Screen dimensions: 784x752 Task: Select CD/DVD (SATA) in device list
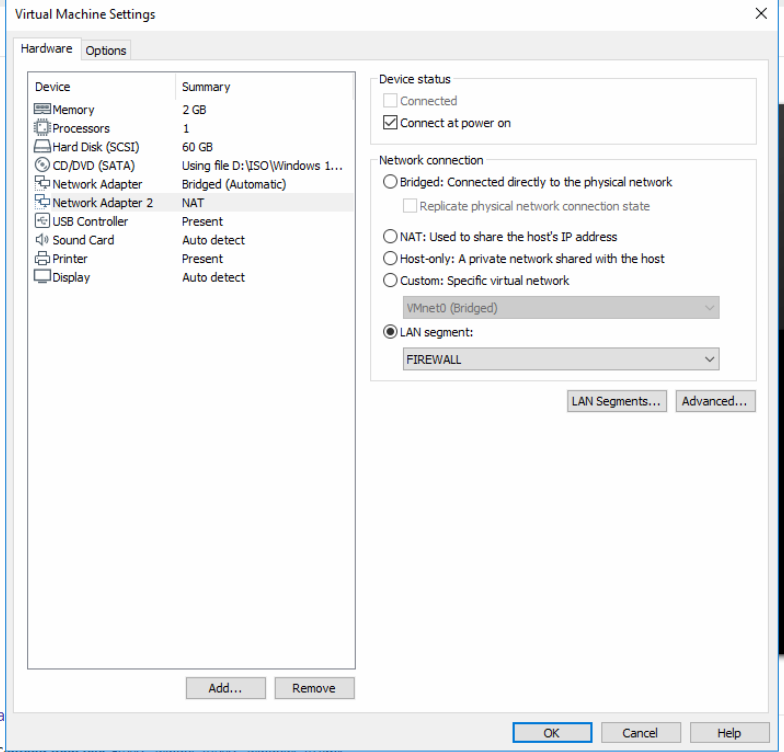[x=191, y=165]
